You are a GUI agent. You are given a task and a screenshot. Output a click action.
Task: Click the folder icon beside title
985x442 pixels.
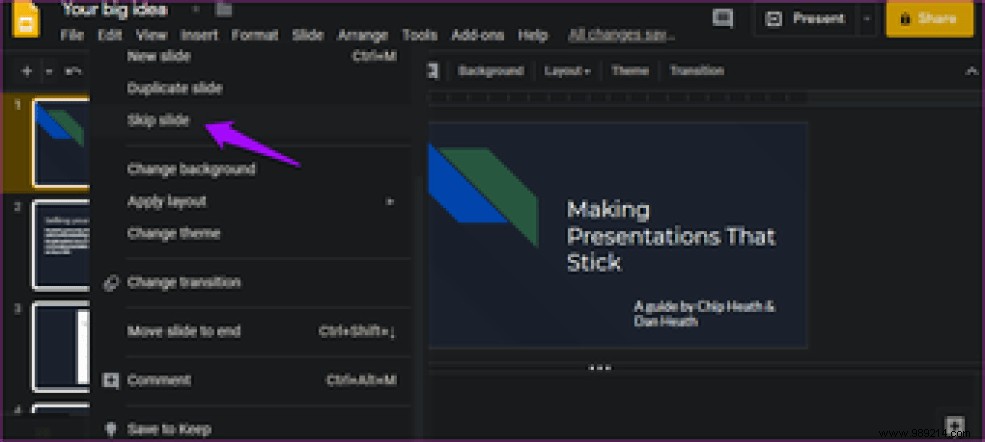(223, 10)
